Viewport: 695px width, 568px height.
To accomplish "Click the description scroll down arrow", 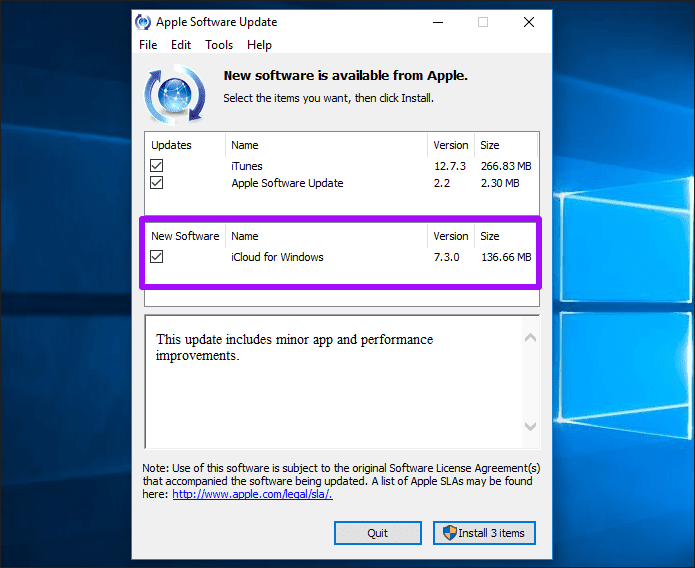I will pyautogui.click(x=530, y=426).
